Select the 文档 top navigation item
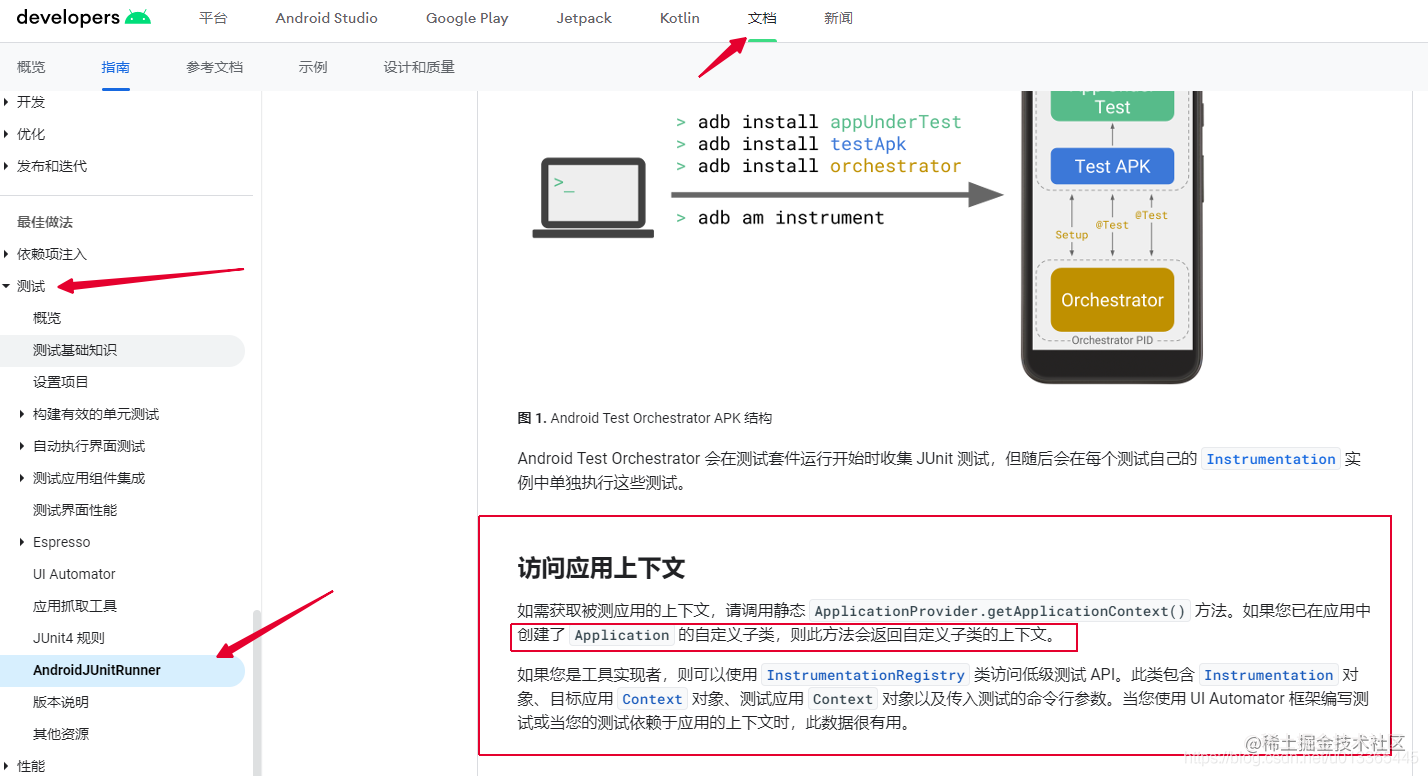 pos(762,18)
